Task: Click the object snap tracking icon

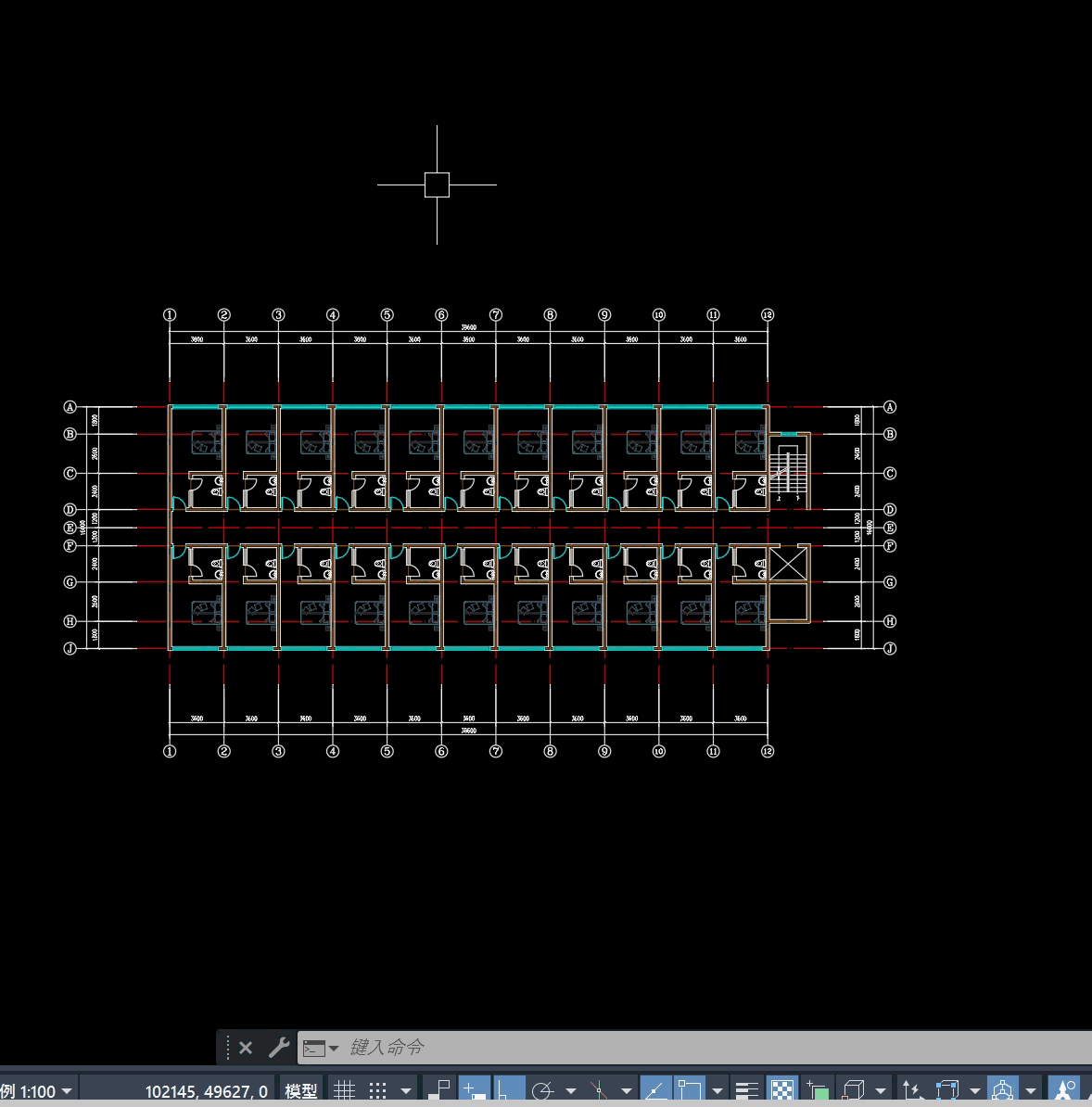Action: point(656,1090)
